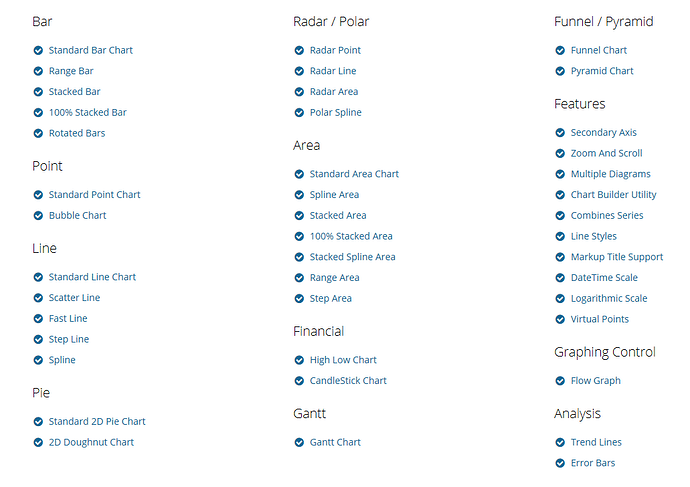Click checkmark icon beside Gantt Chart
This screenshot has height=487, width=690.
299,443
